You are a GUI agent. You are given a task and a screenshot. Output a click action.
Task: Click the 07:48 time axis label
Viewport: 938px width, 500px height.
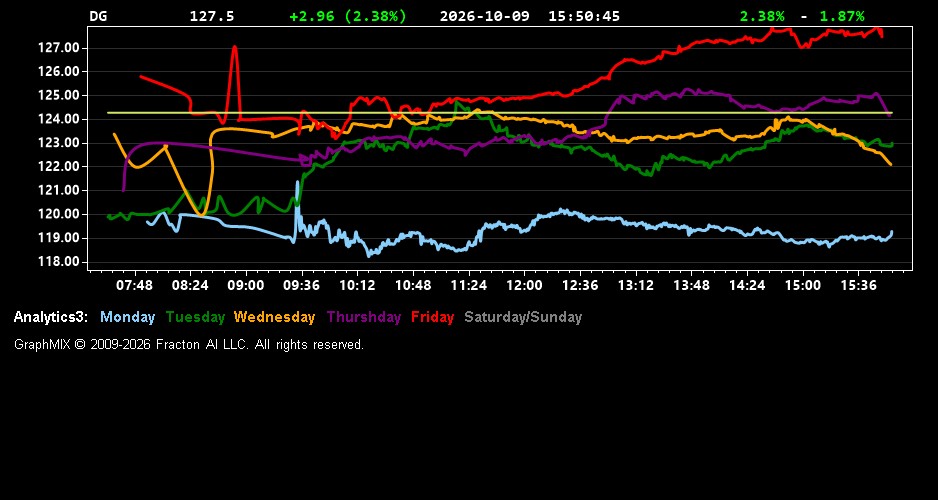pyautogui.click(x=135, y=285)
